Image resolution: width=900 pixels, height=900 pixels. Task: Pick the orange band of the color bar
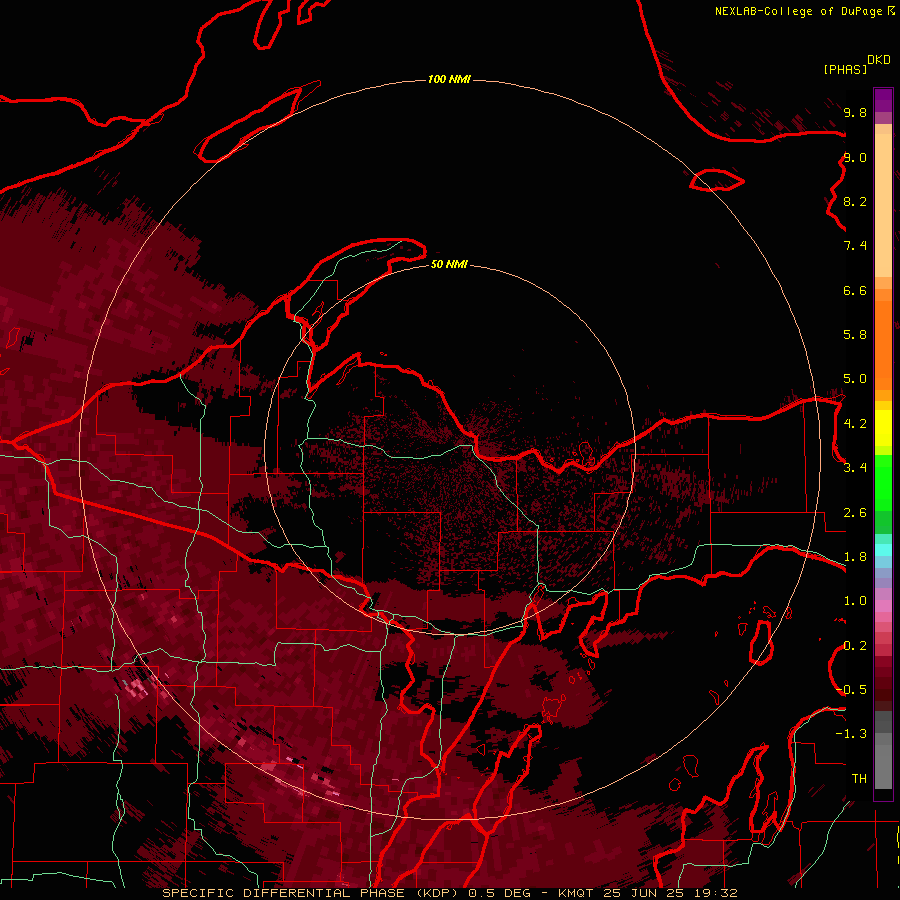(x=883, y=344)
